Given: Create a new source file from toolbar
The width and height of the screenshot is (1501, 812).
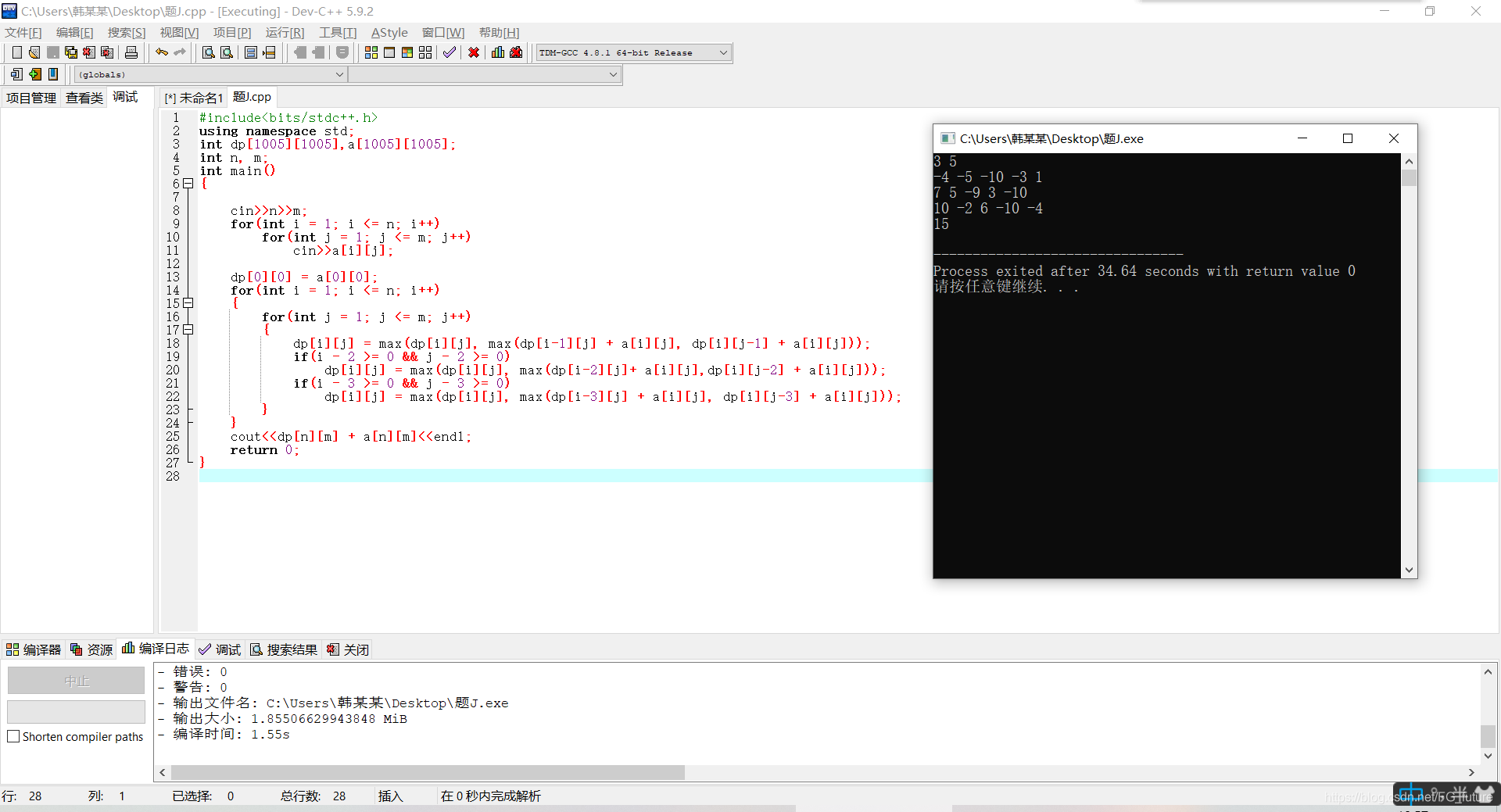Looking at the screenshot, I should pos(16,52).
